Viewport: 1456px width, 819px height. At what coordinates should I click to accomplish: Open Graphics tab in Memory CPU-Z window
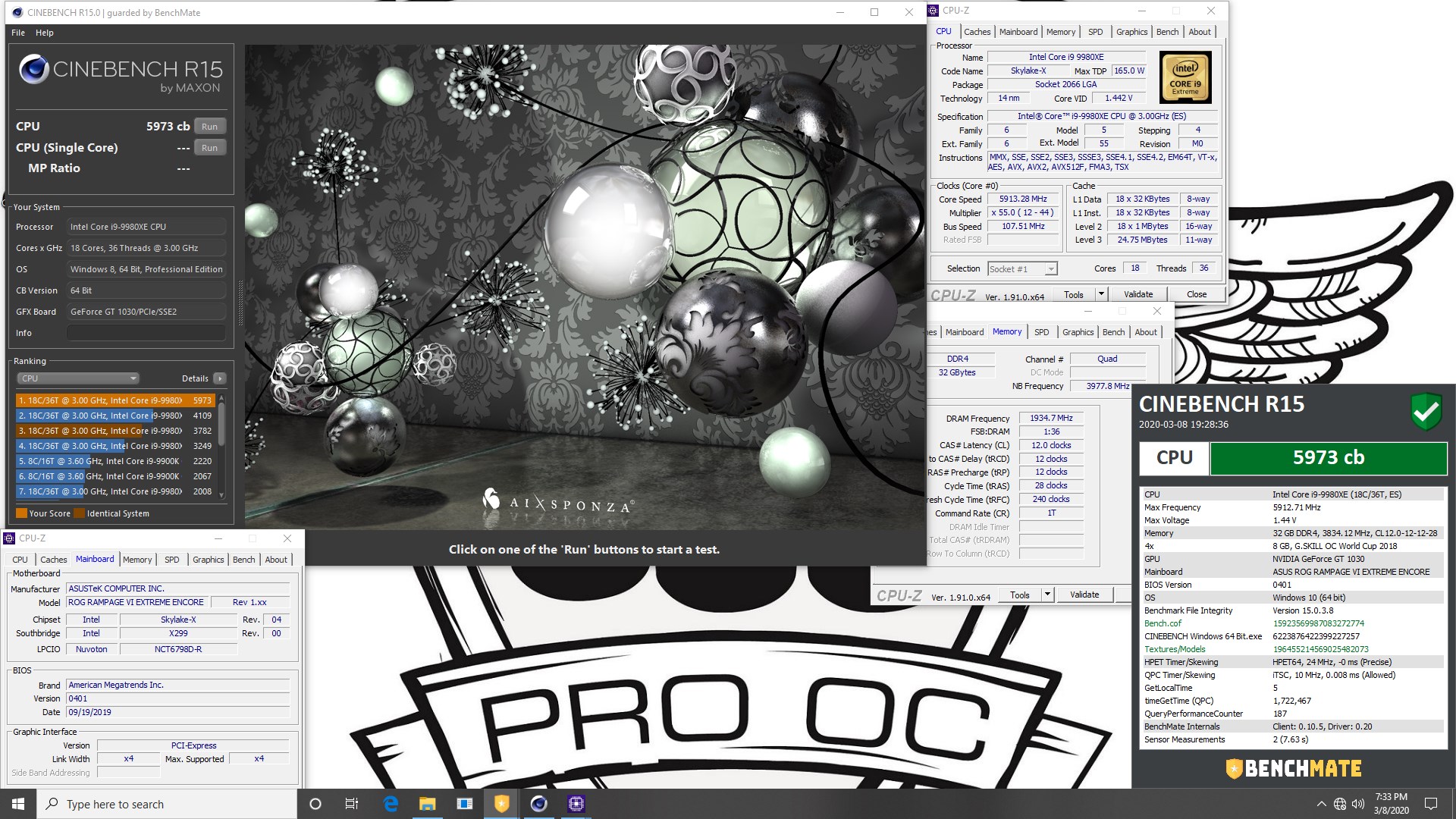pos(1078,332)
